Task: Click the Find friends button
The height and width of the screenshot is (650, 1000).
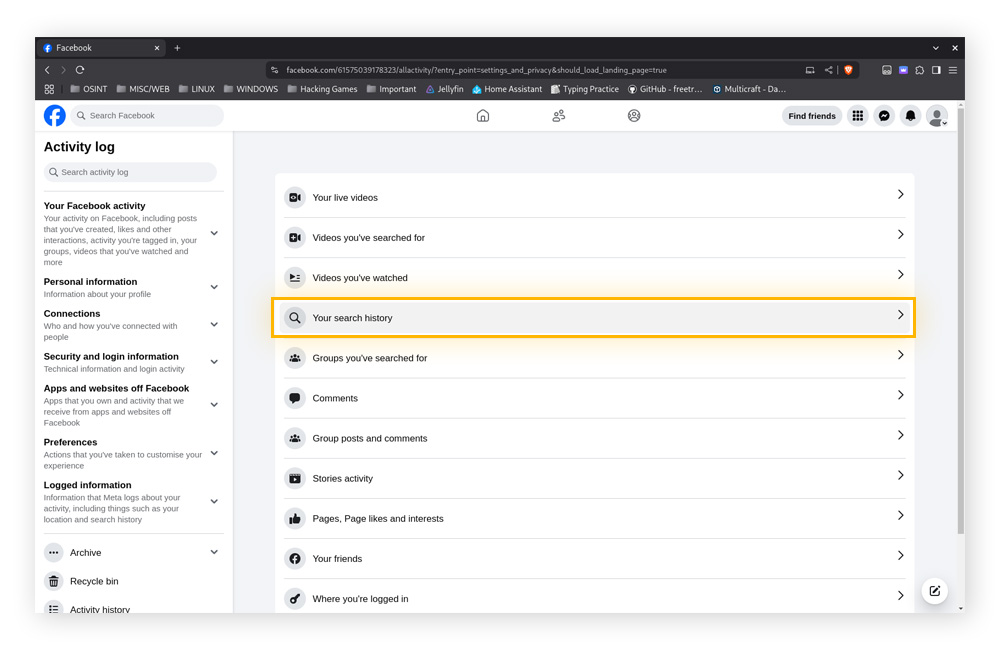Action: (x=811, y=115)
